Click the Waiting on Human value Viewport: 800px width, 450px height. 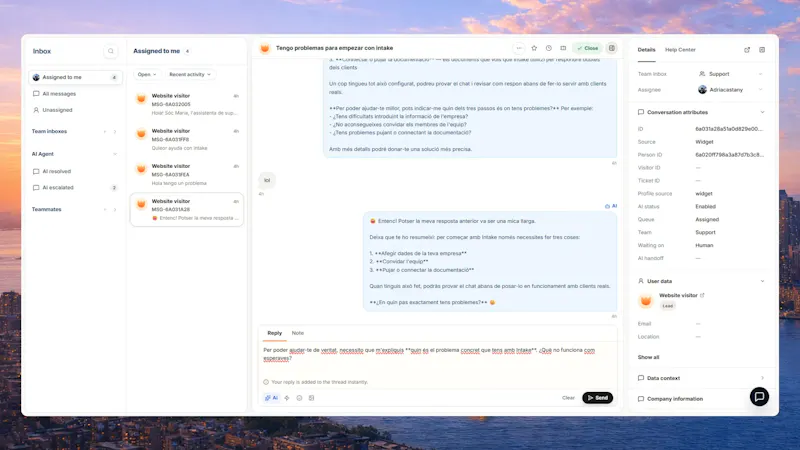704,245
